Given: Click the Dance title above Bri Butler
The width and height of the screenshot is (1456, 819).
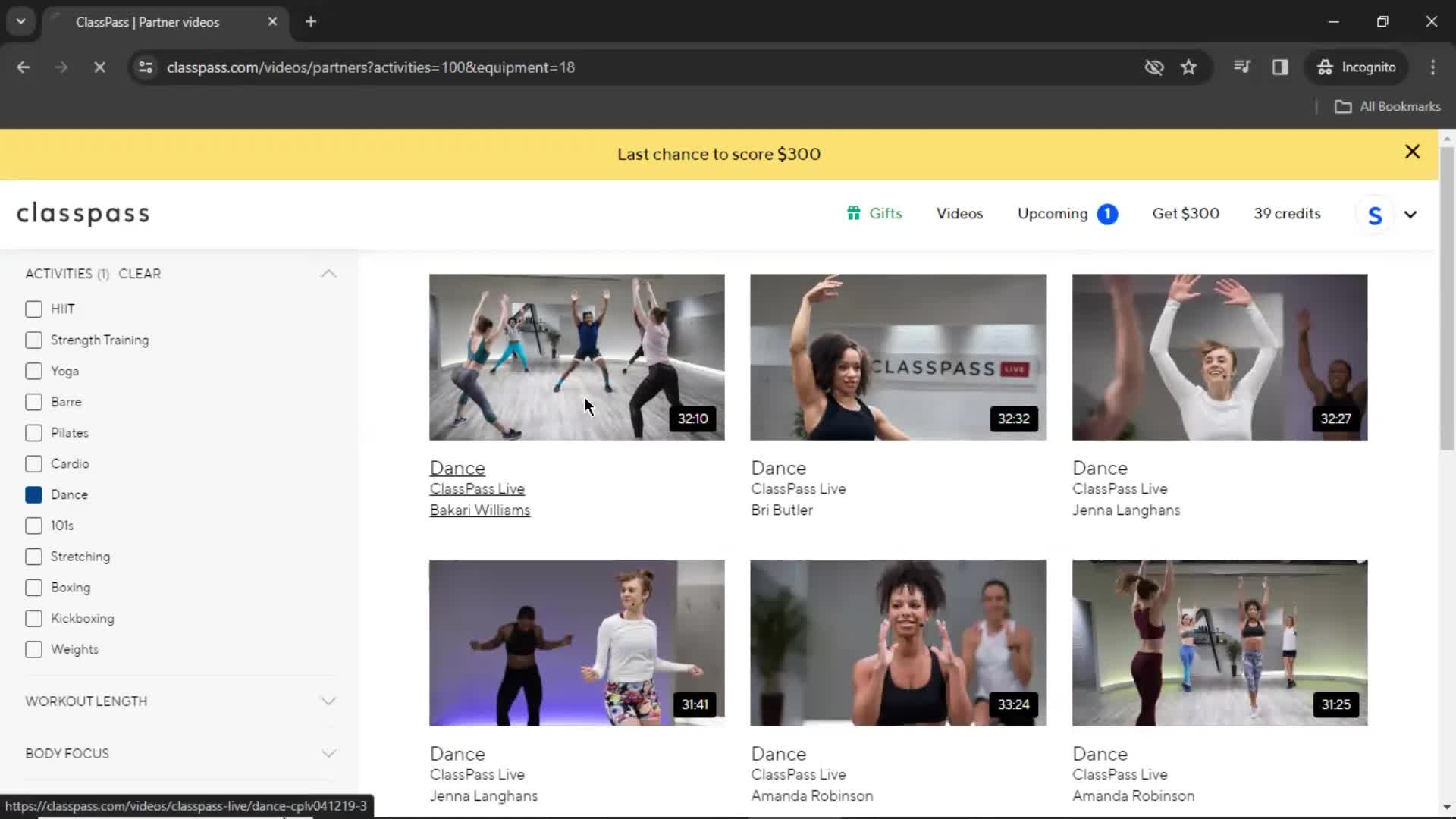Looking at the screenshot, I should [x=779, y=469].
